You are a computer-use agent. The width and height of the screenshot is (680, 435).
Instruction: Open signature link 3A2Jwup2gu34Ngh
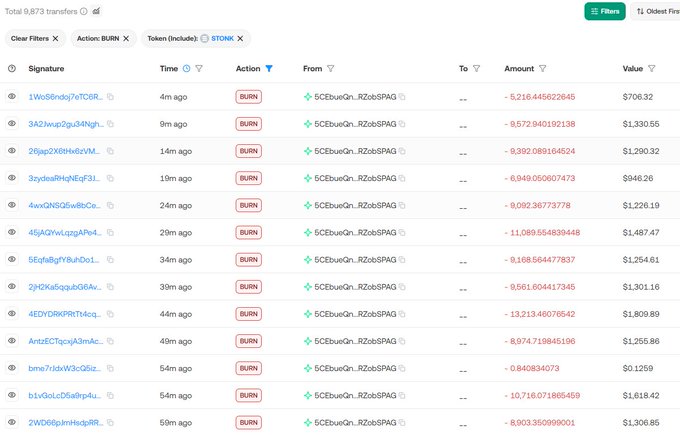(x=66, y=124)
